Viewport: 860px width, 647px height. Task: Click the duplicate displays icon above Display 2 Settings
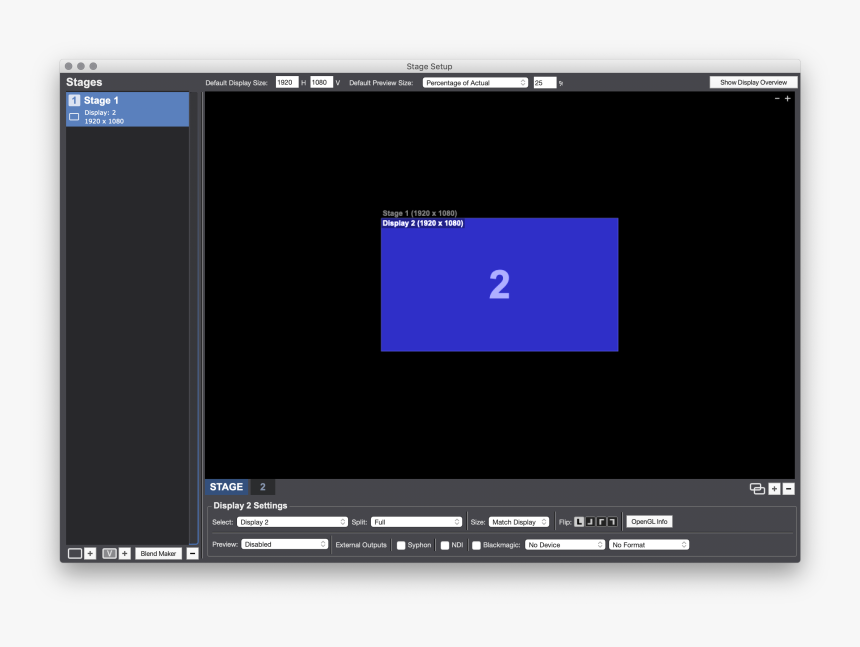pos(760,487)
